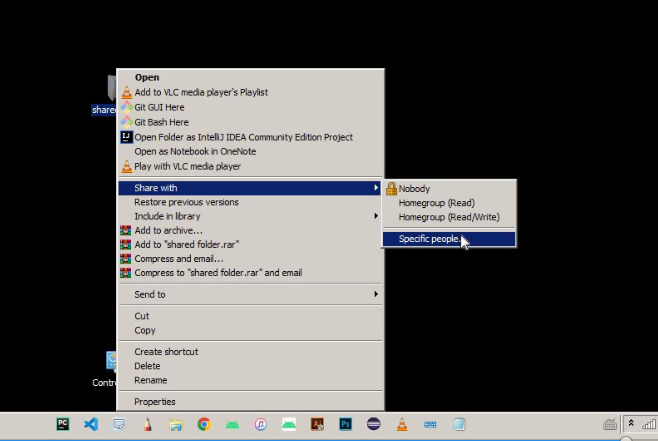Choose Homegroup (Read) sharing option
The image size is (658, 441).
tap(436, 203)
